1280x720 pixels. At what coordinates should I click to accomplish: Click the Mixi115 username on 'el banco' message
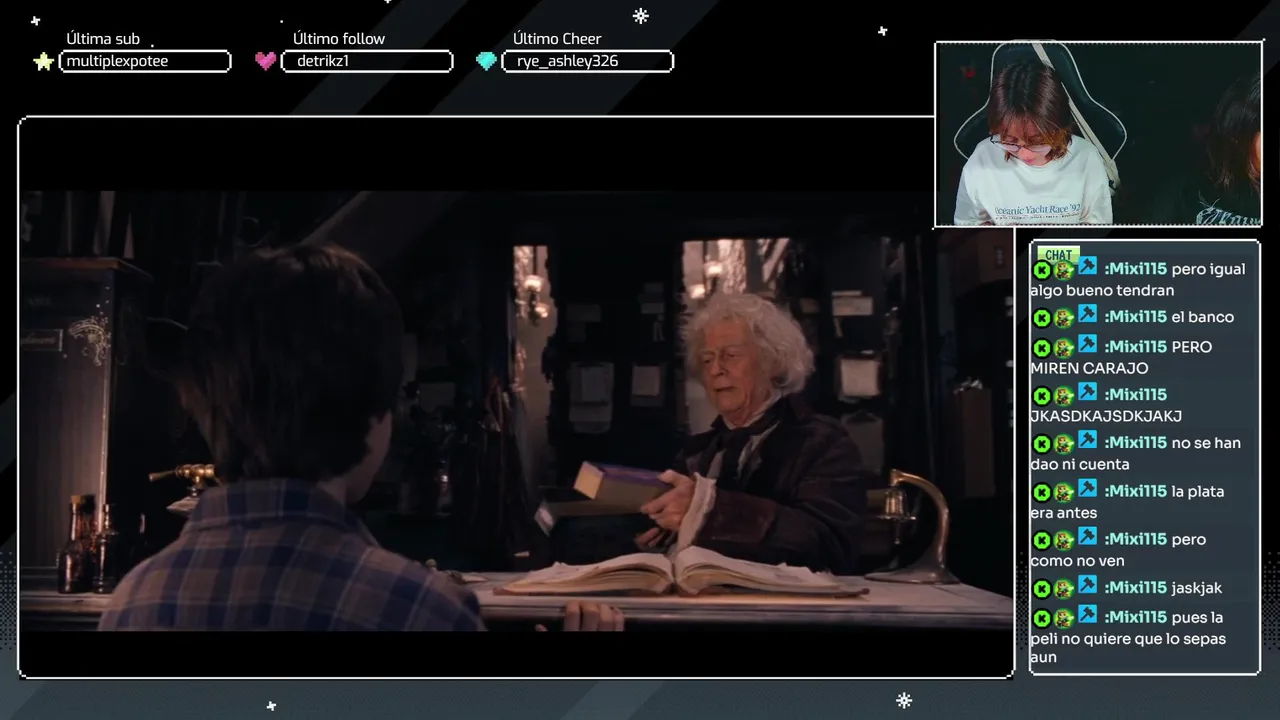coord(1135,317)
